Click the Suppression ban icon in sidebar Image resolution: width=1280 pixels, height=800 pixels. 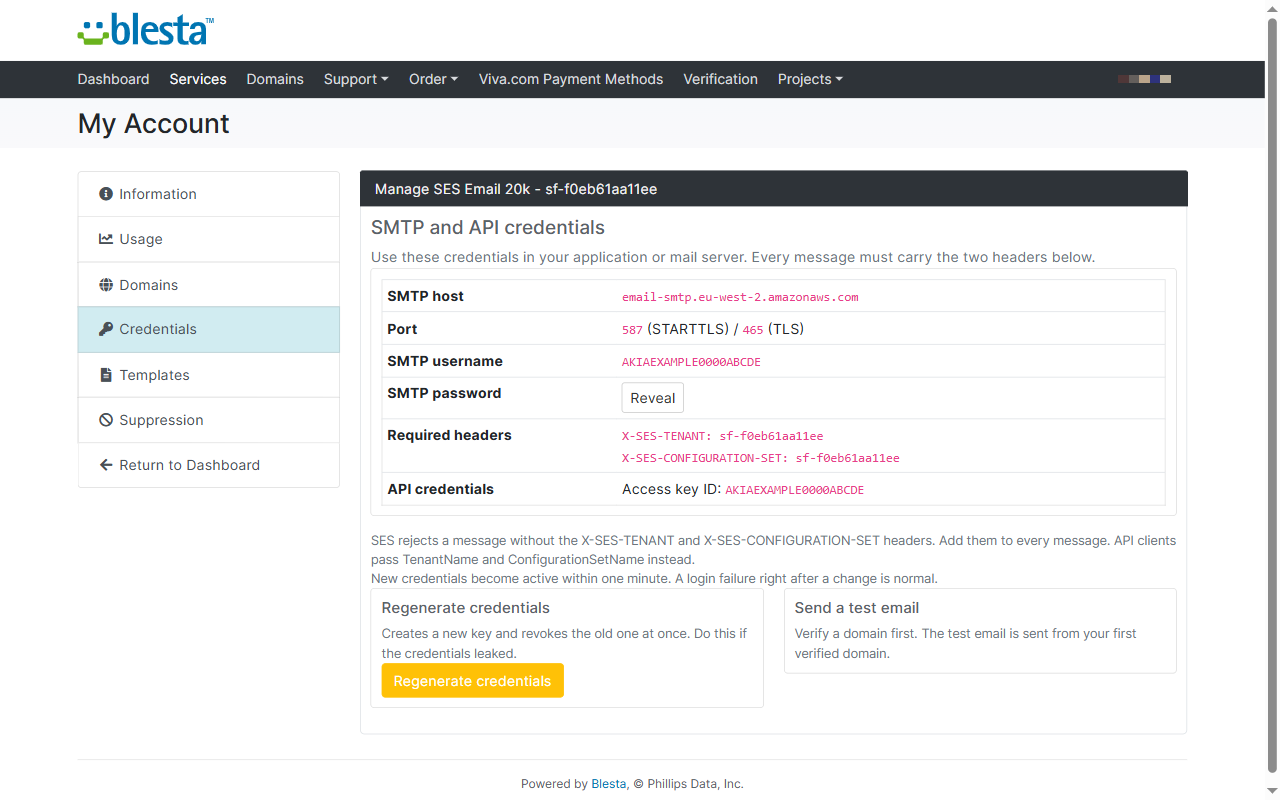(106, 420)
